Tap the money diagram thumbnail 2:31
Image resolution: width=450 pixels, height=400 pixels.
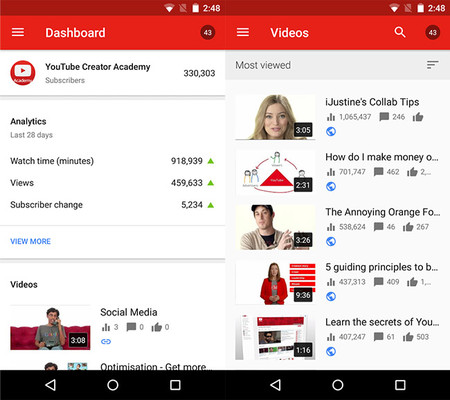pos(275,172)
